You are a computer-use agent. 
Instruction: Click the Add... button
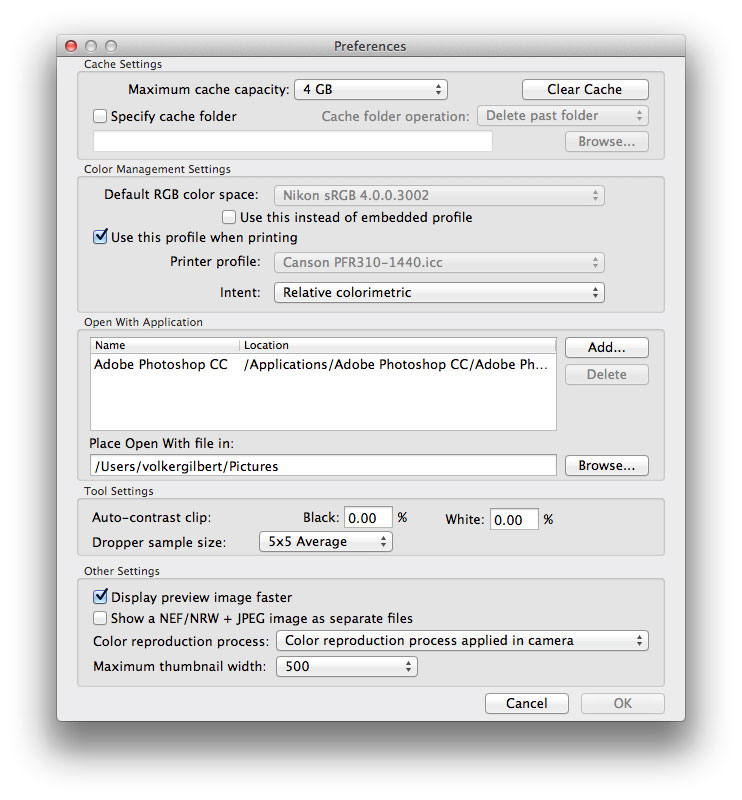[x=607, y=347]
